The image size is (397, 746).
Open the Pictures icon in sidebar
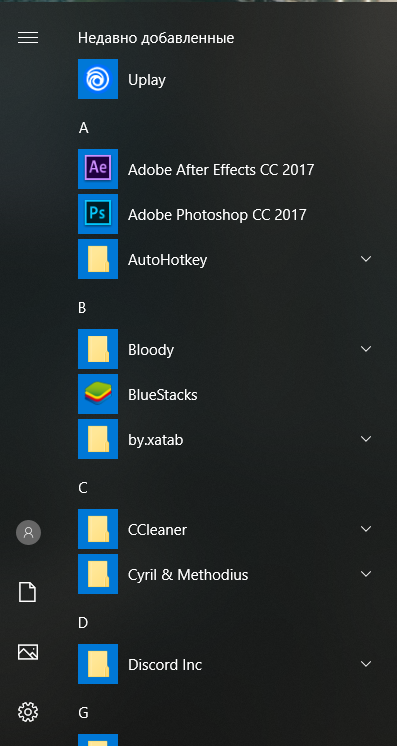click(28, 652)
